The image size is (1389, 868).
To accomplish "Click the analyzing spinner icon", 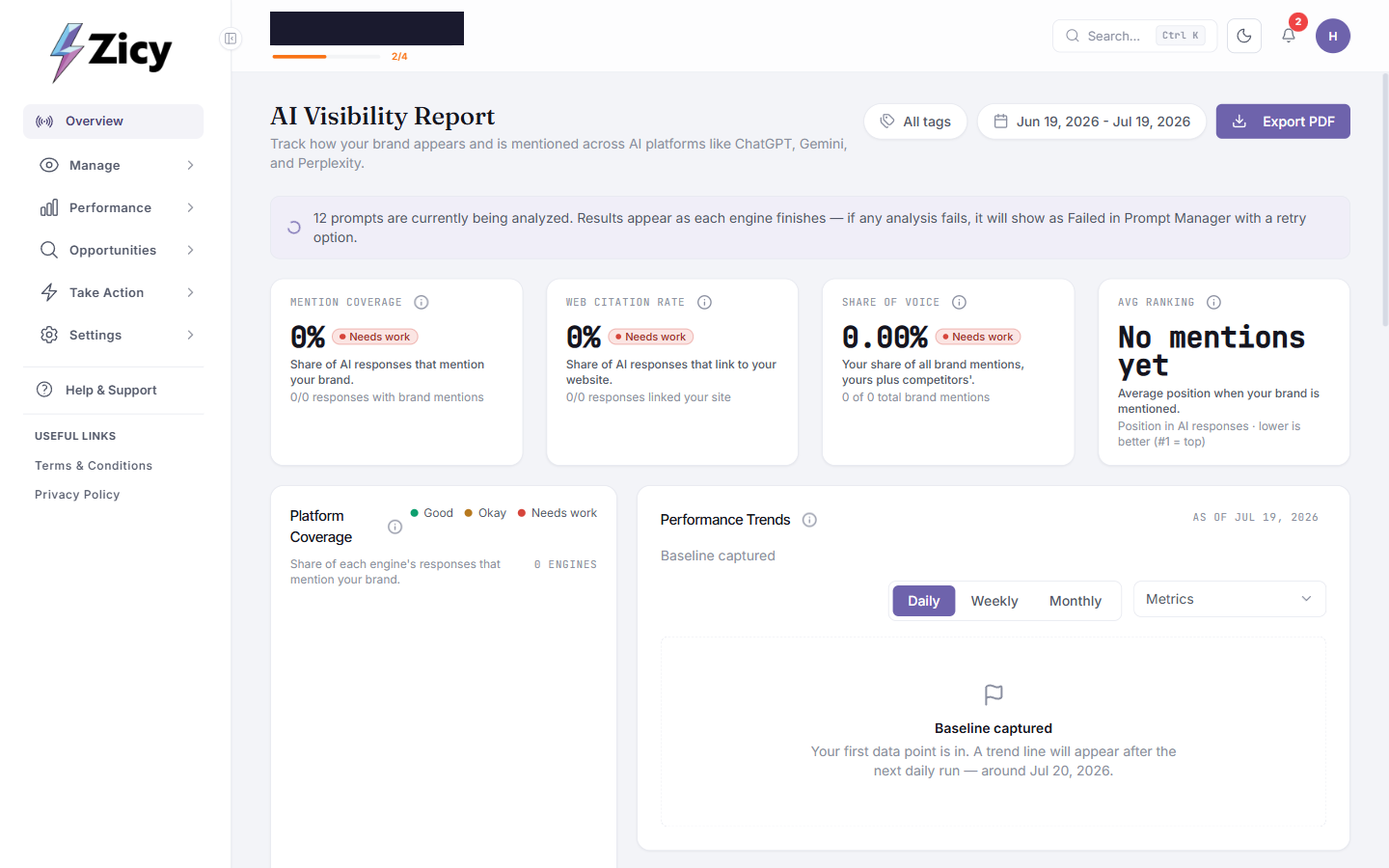I will tap(294, 228).
